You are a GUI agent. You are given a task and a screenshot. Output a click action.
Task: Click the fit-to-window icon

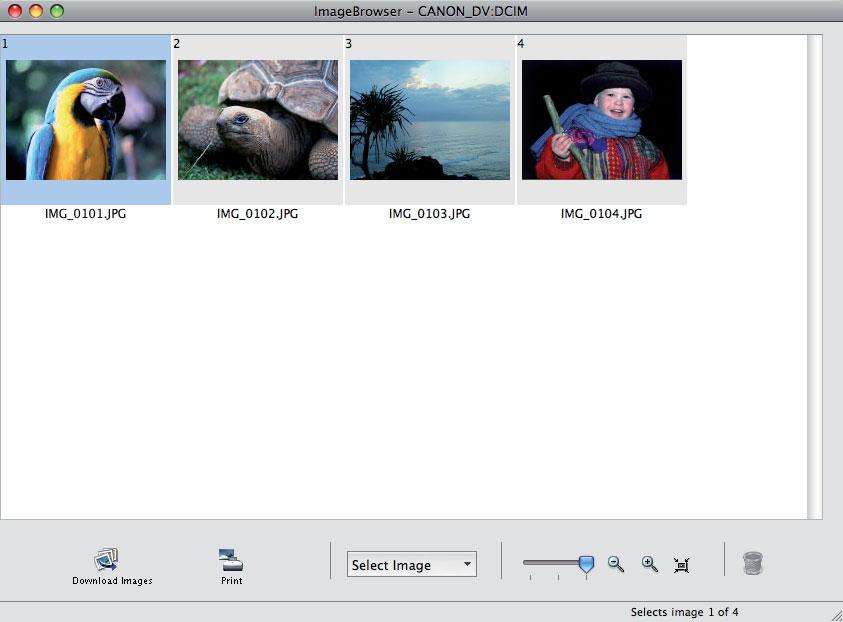coord(682,565)
